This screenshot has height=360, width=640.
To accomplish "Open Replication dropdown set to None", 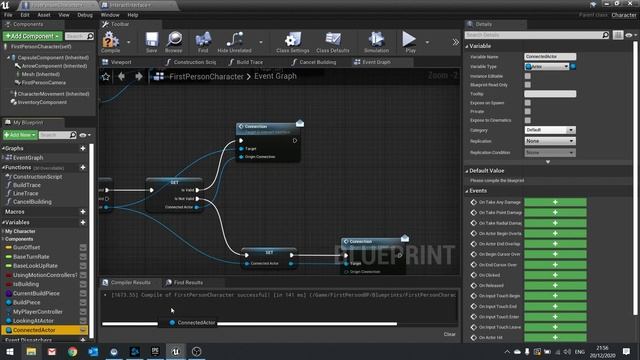I will point(550,141).
